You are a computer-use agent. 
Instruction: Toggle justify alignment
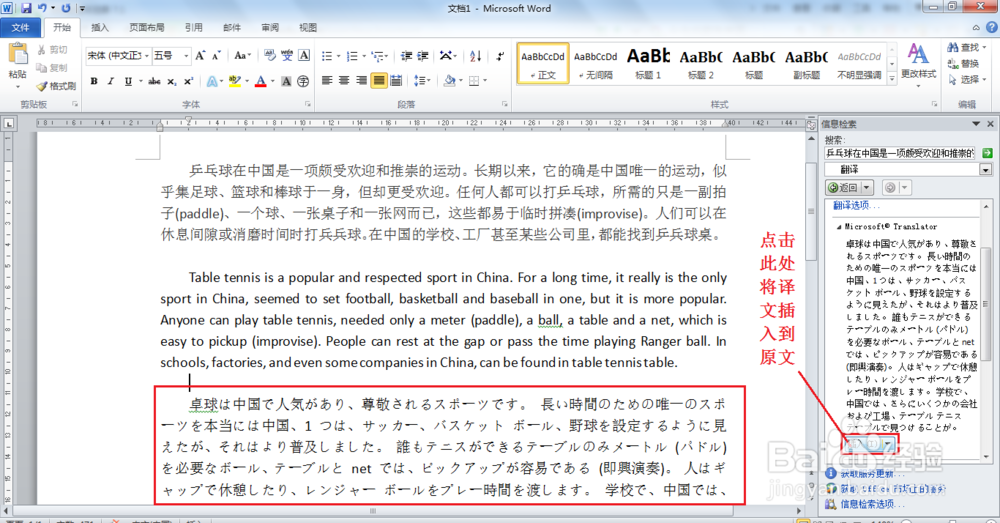379,81
